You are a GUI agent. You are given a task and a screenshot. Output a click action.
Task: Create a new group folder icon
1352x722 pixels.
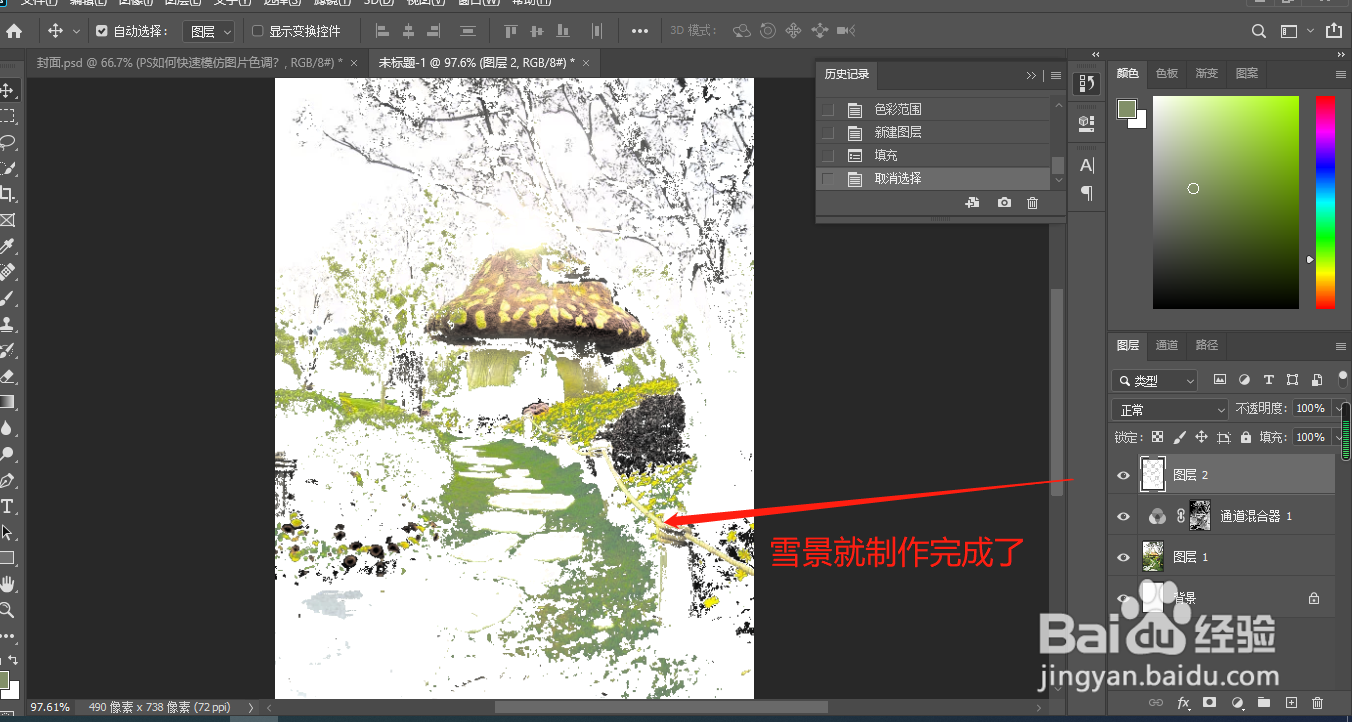click(x=1264, y=703)
